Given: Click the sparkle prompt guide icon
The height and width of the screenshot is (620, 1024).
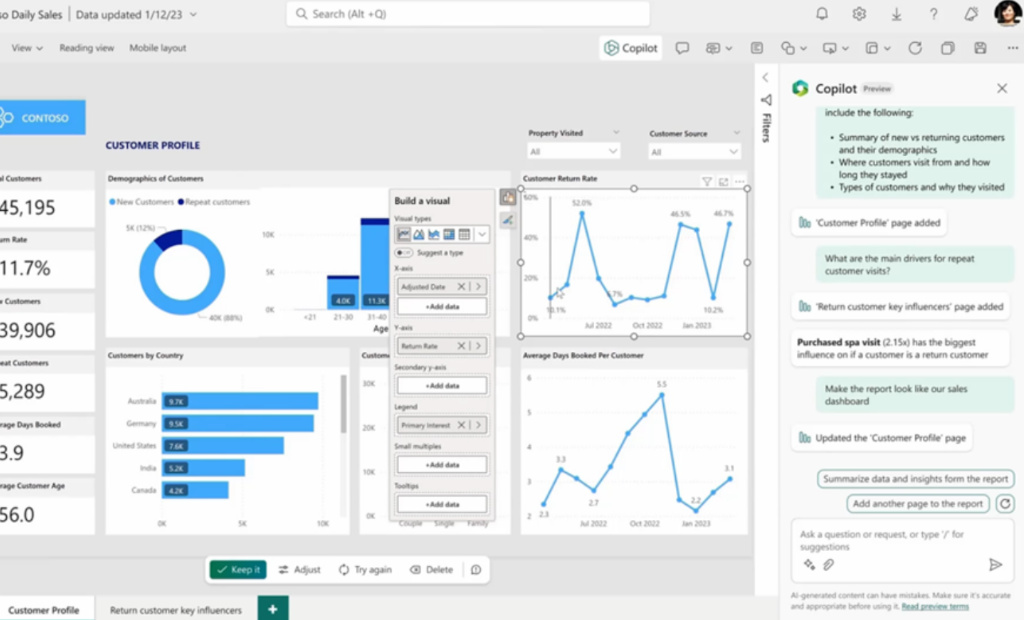Looking at the screenshot, I should [x=809, y=564].
